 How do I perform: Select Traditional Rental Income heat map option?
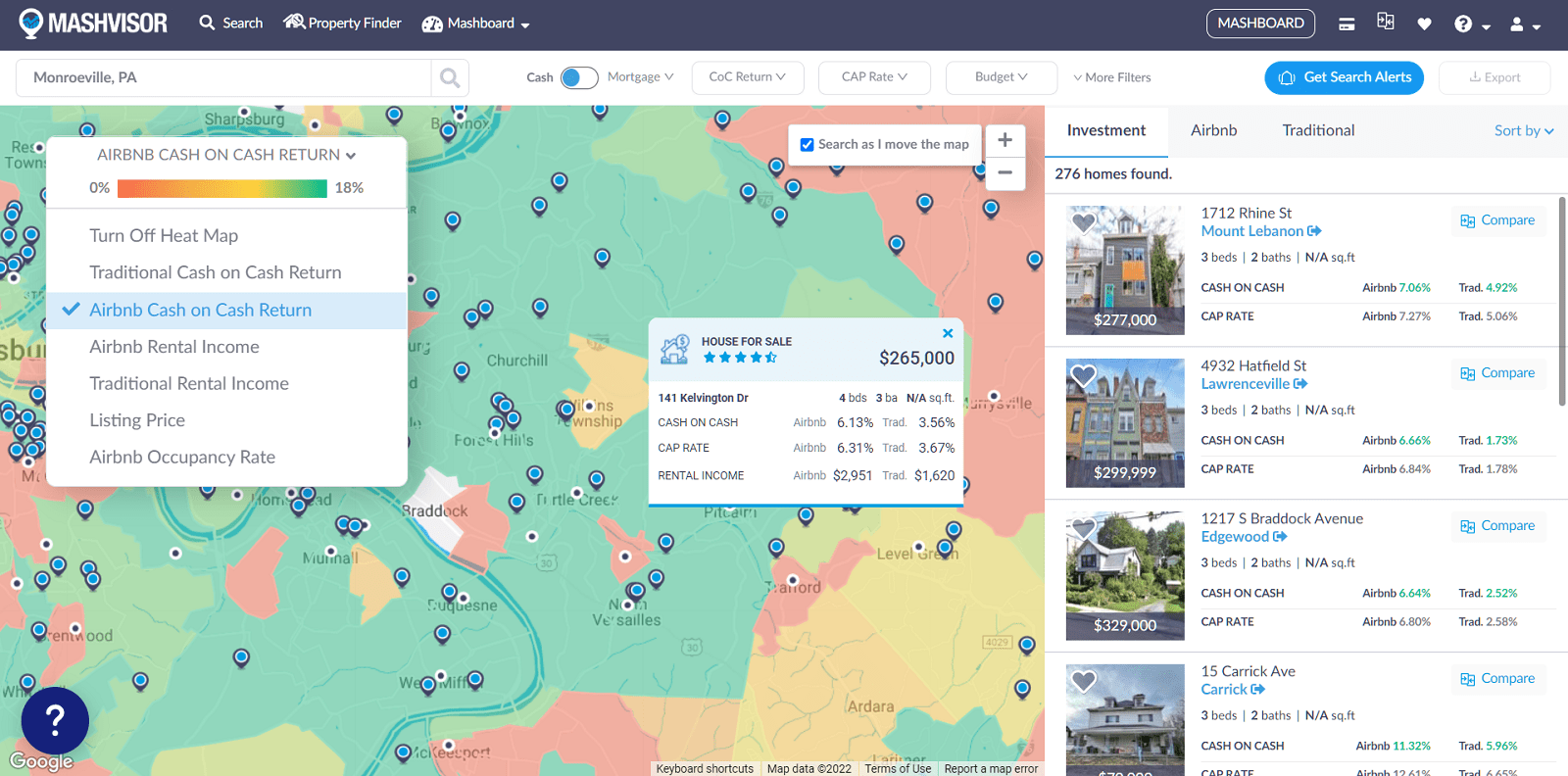coord(189,384)
